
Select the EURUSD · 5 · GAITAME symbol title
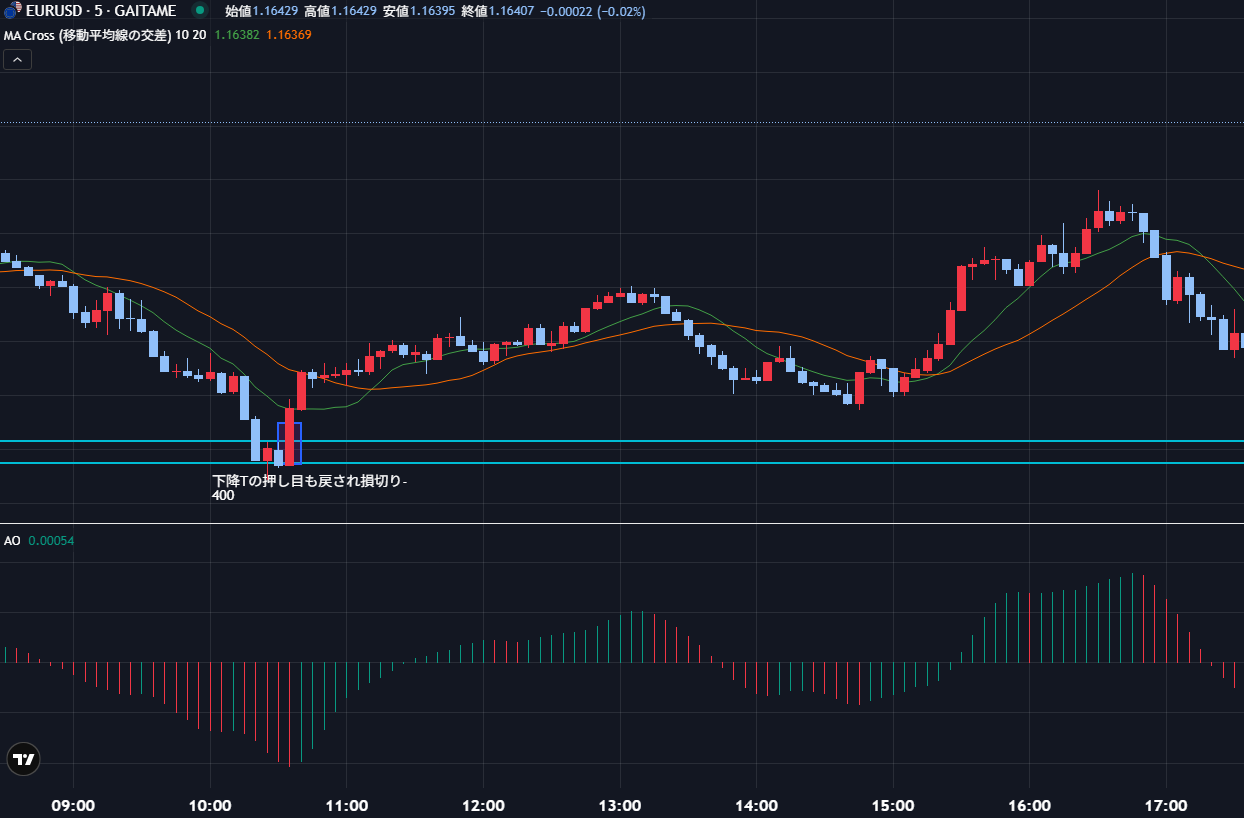pos(100,11)
